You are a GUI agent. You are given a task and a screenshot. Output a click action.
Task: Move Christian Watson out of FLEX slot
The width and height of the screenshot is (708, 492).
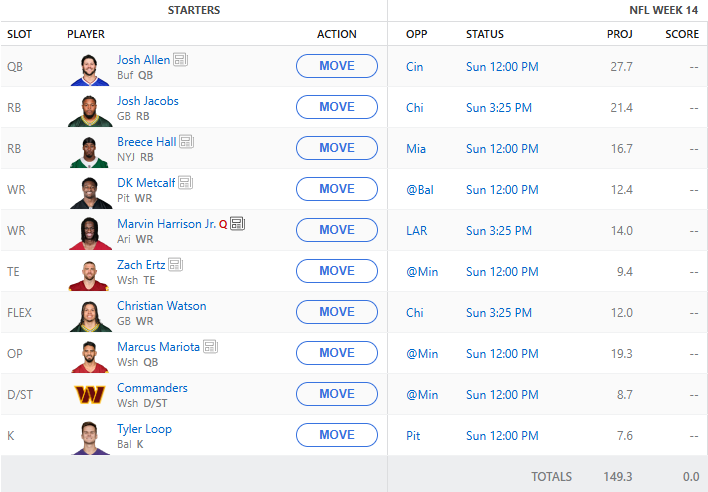point(337,312)
